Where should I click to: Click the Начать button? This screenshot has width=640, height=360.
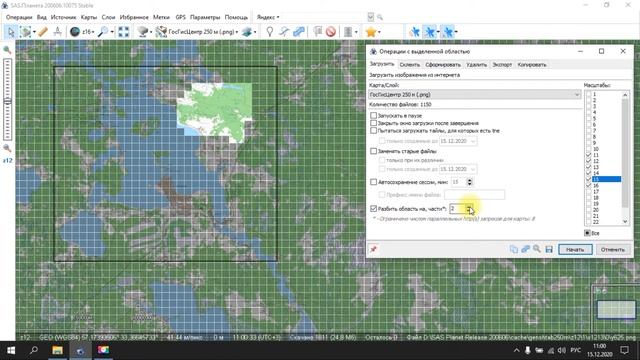click(x=575, y=249)
